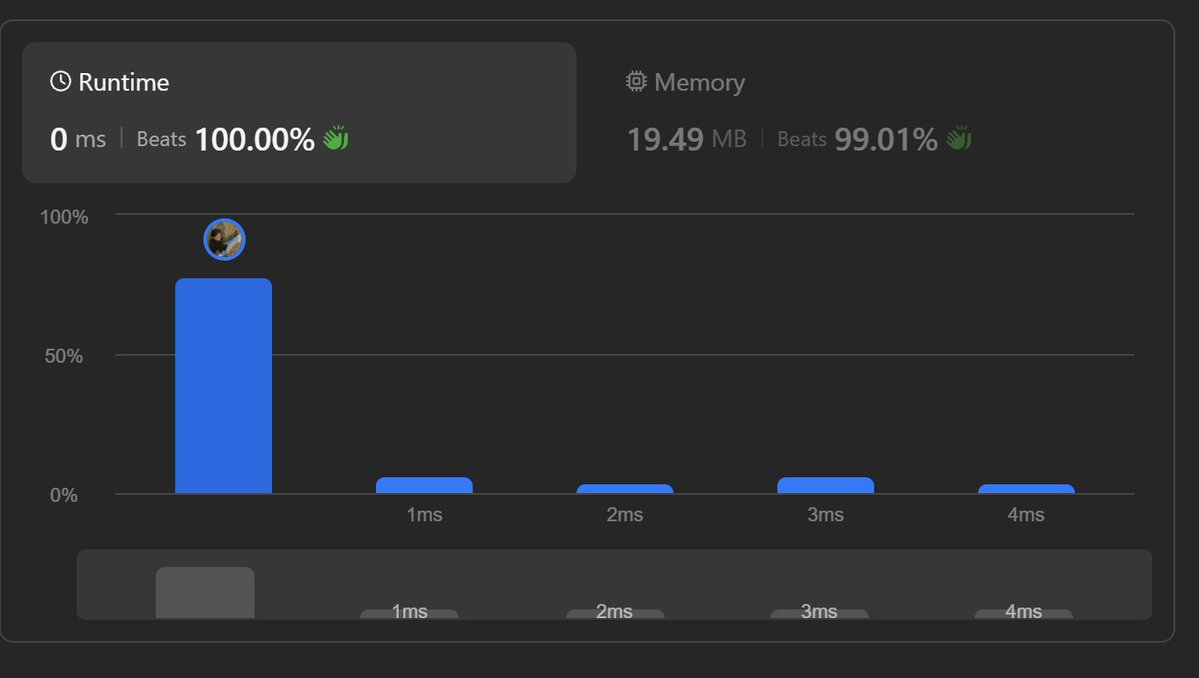1199x678 pixels.
Task: Click the 3ms label under the main chart
Action: pos(826,514)
